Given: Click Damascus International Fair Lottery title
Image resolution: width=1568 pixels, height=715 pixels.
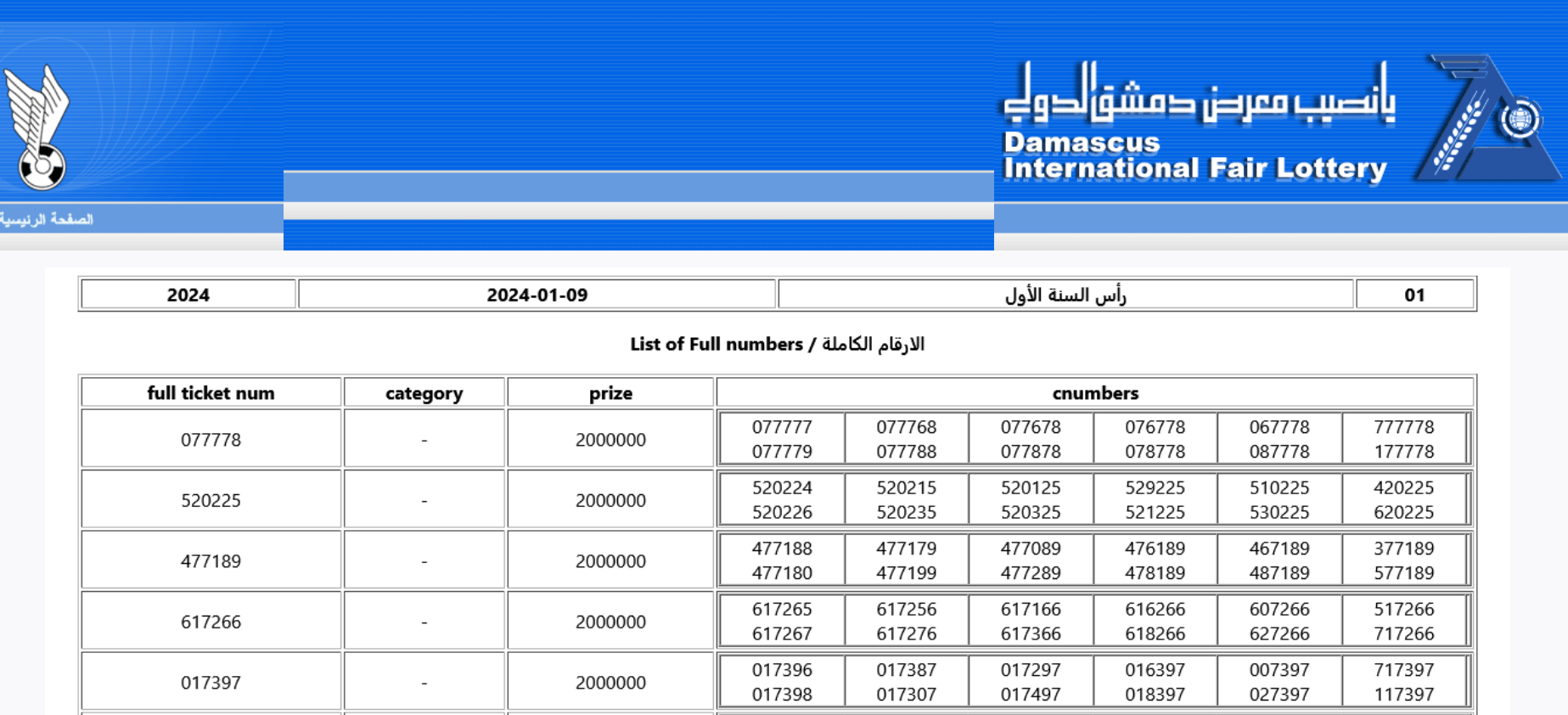Looking at the screenshot, I should pyautogui.click(x=1194, y=156).
